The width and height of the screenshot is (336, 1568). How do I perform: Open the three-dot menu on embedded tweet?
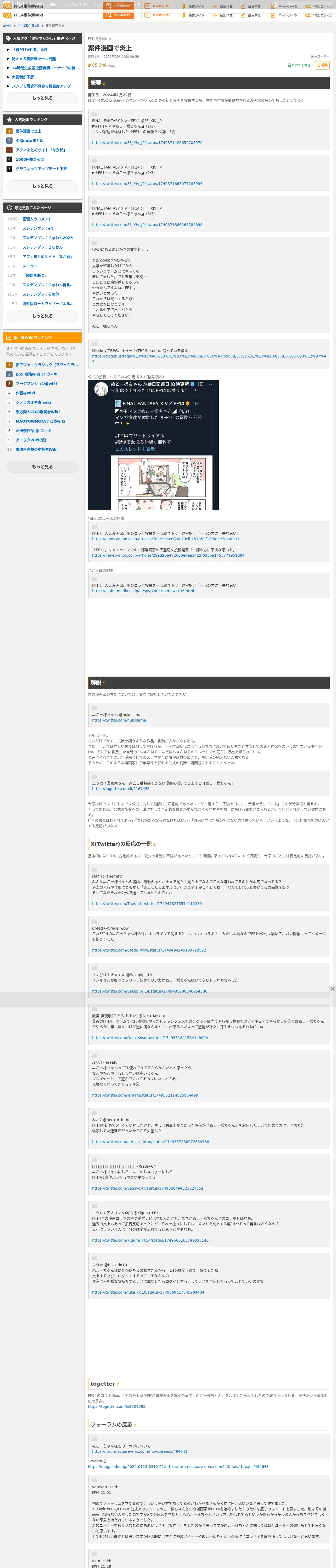[210, 384]
